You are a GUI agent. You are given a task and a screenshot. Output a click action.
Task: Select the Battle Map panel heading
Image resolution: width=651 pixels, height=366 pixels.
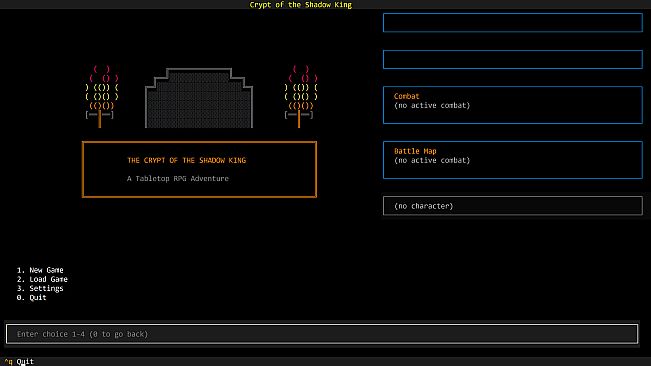point(415,151)
